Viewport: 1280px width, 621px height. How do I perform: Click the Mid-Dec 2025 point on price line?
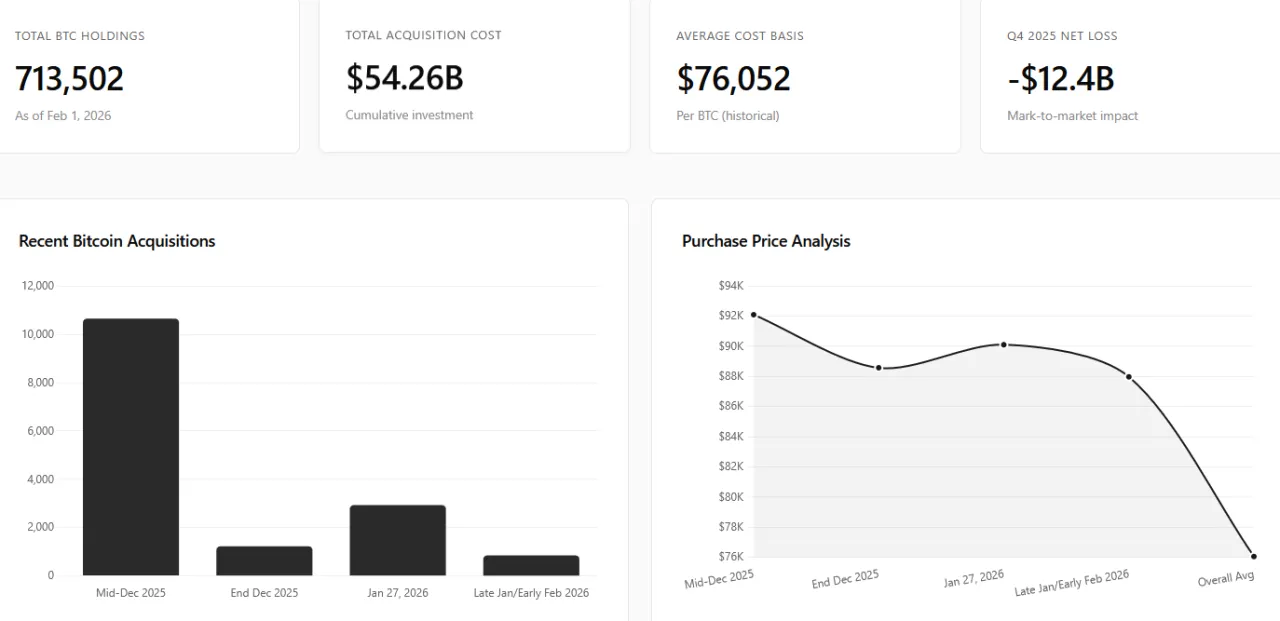coord(753,315)
